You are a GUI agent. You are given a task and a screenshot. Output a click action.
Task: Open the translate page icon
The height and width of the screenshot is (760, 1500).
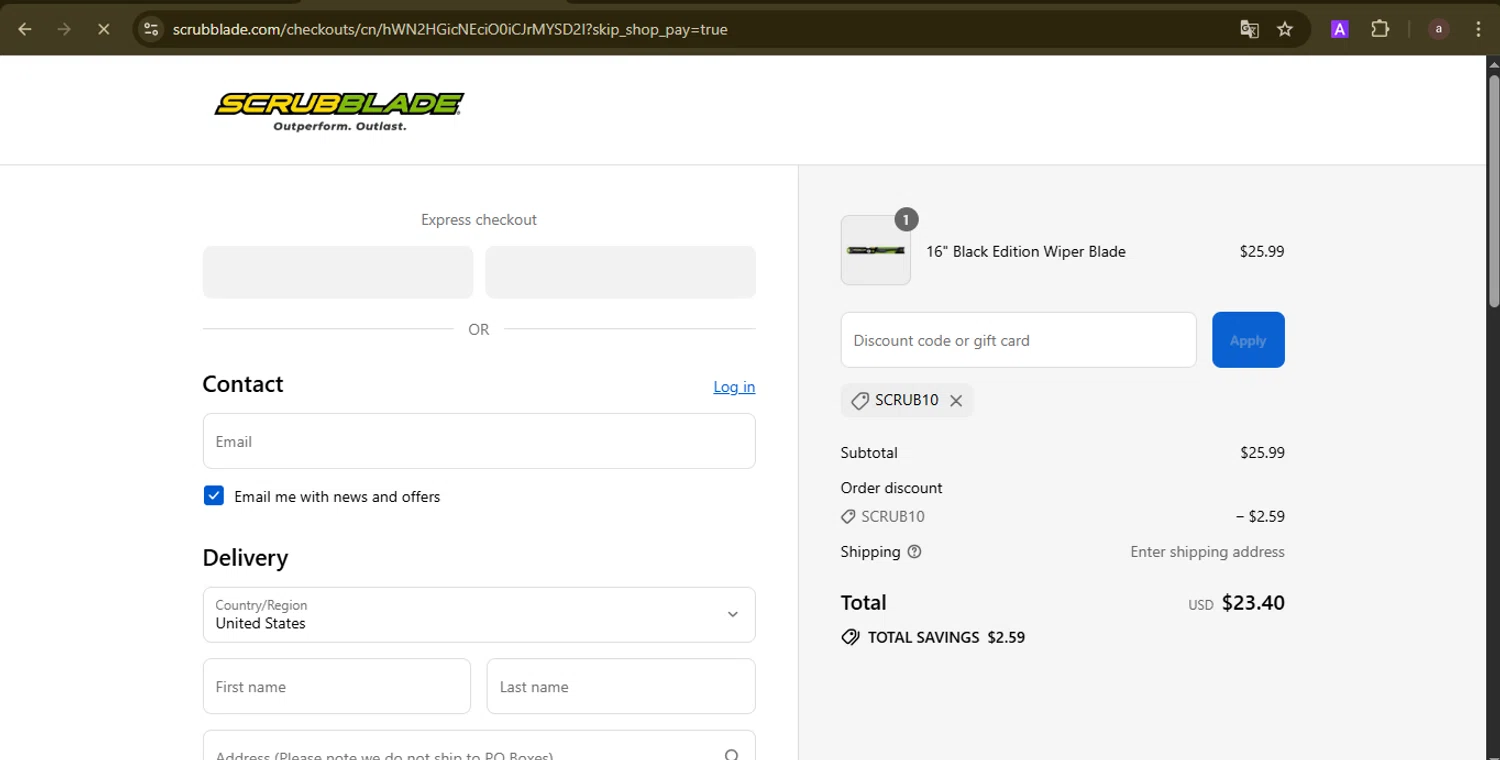pyautogui.click(x=1249, y=29)
